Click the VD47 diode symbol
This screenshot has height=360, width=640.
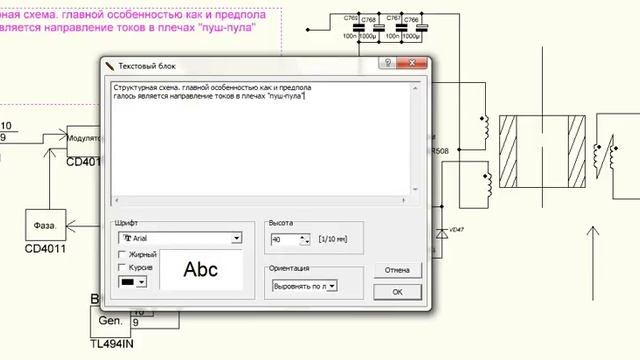click(442, 234)
